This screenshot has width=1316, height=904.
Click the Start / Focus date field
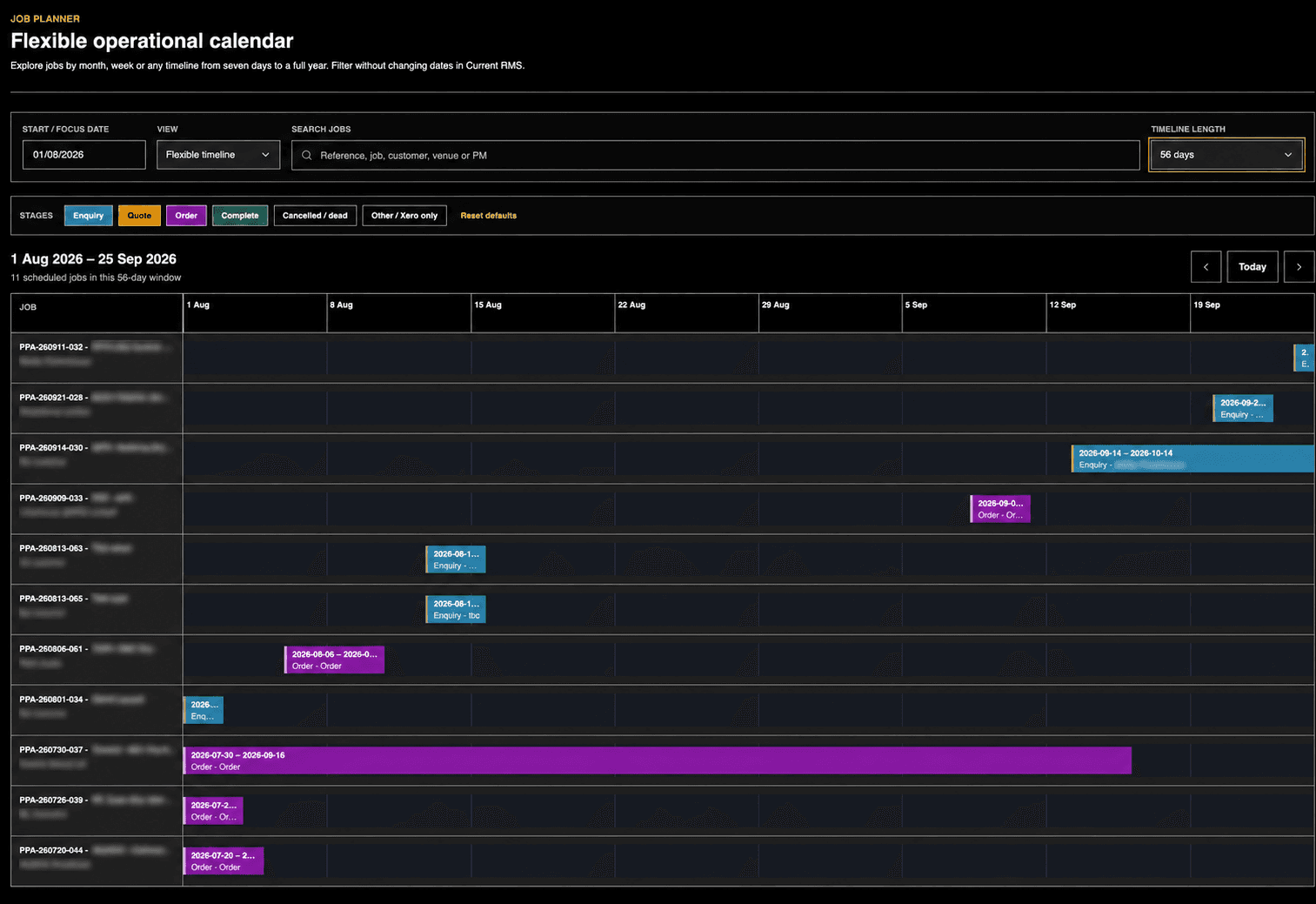[84, 155]
